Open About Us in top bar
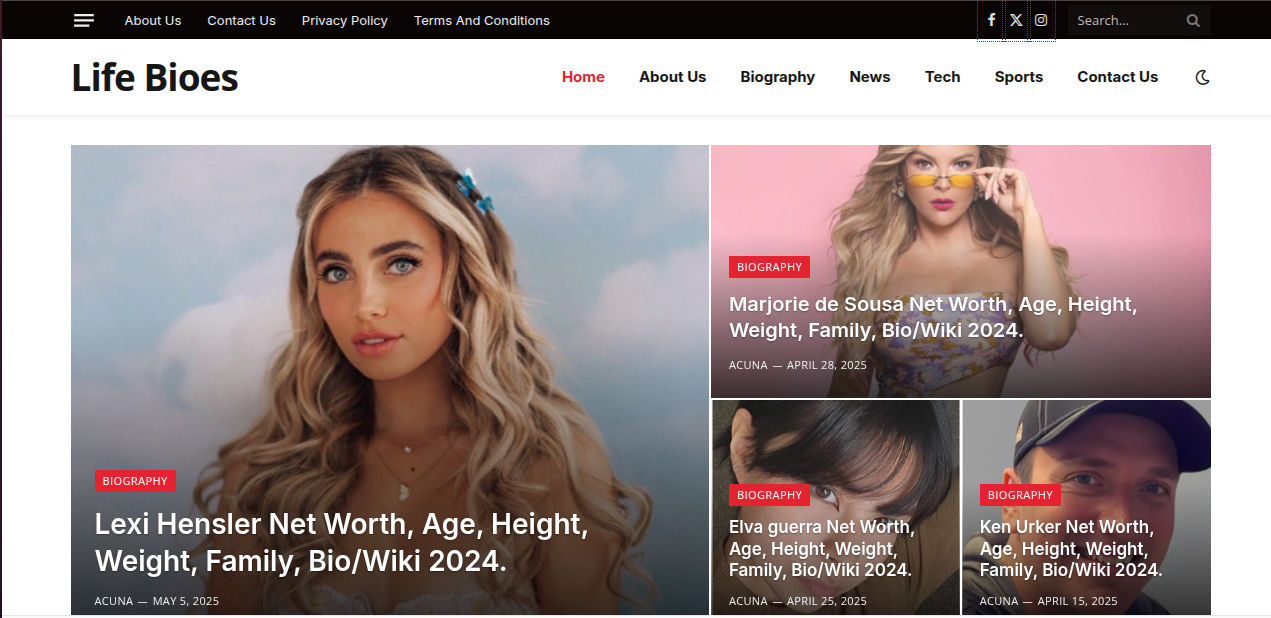 click(153, 20)
